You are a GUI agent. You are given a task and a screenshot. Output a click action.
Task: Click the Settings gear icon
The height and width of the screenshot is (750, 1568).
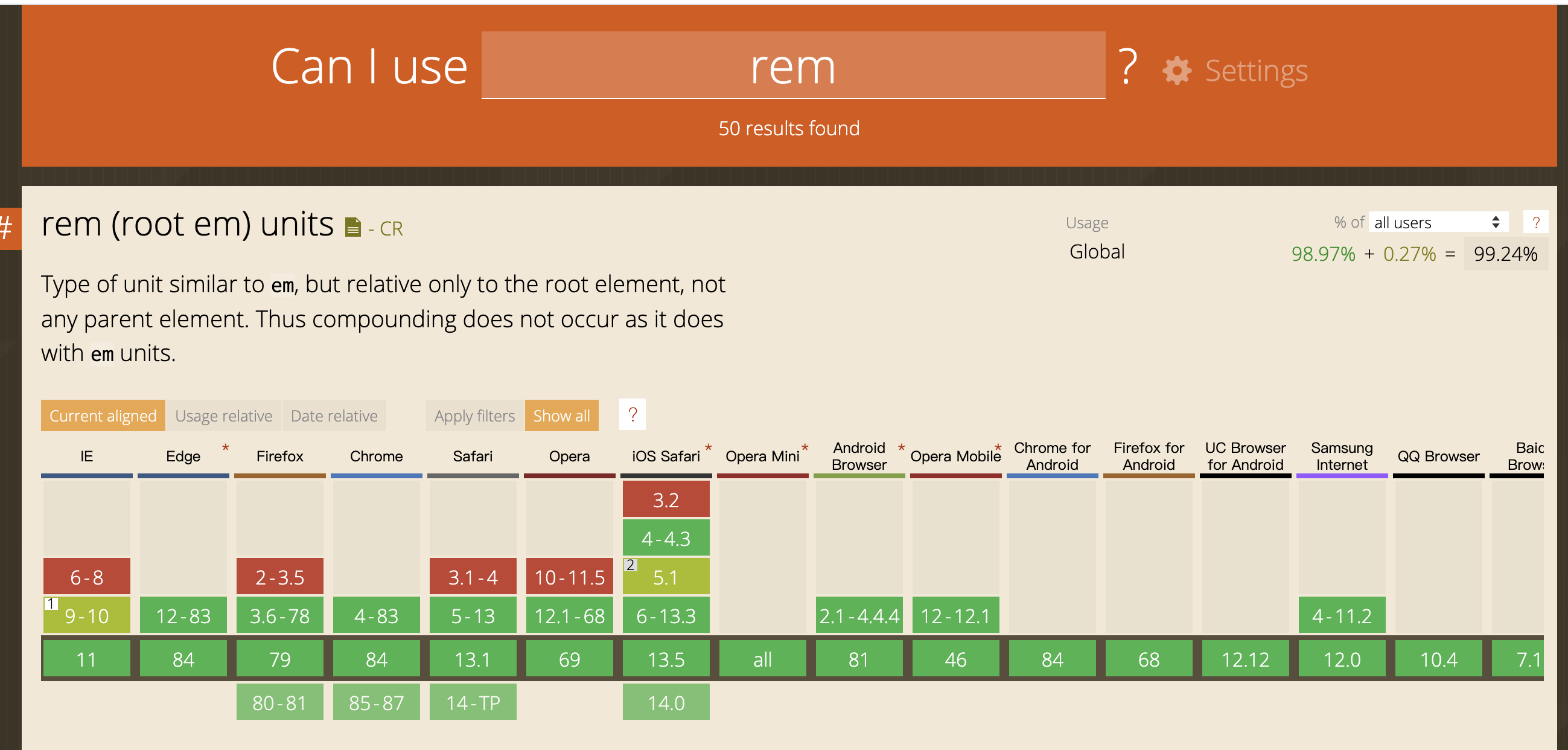point(1177,71)
